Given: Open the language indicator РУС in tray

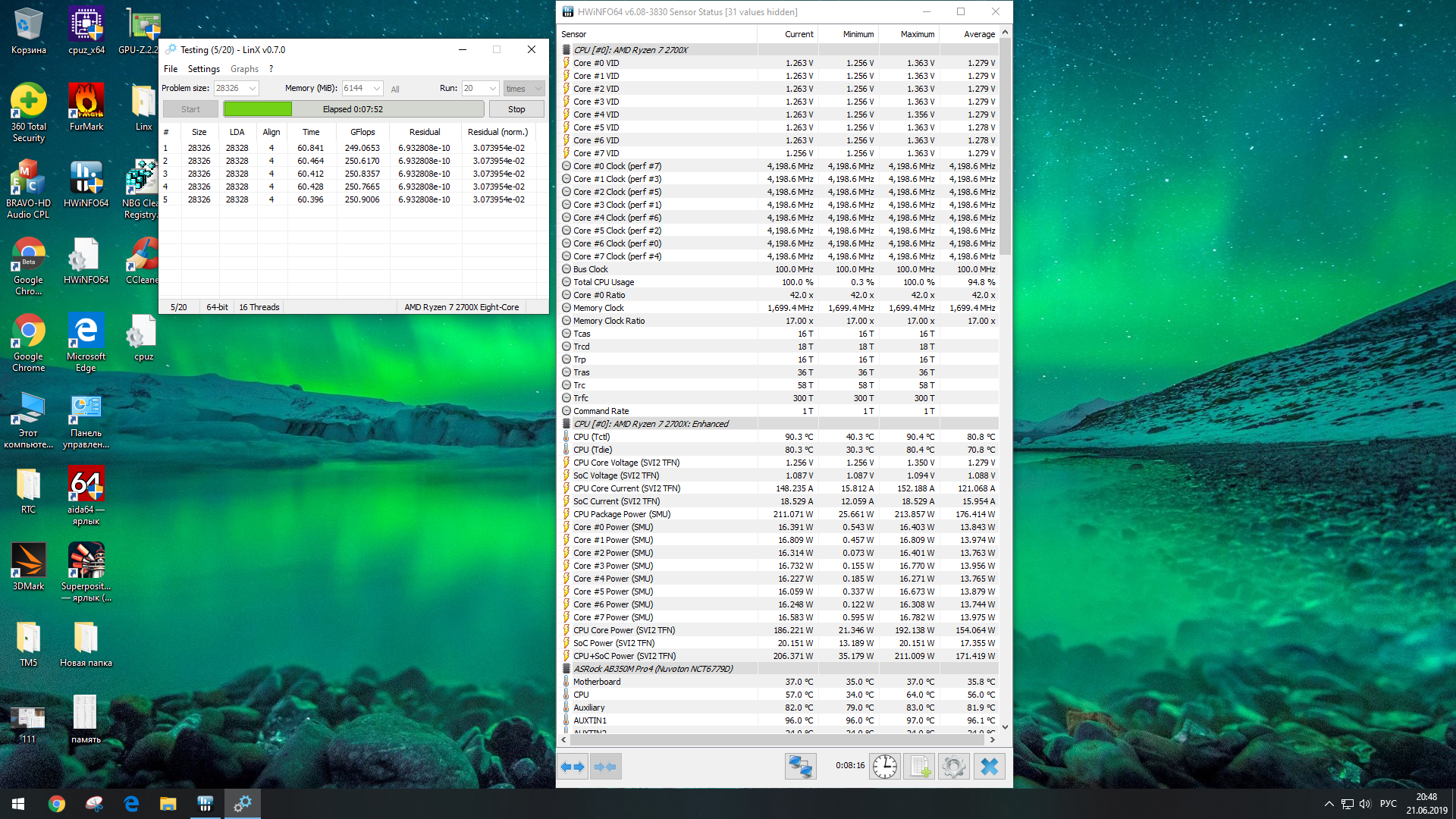Looking at the screenshot, I should (x=1389, y=804).
